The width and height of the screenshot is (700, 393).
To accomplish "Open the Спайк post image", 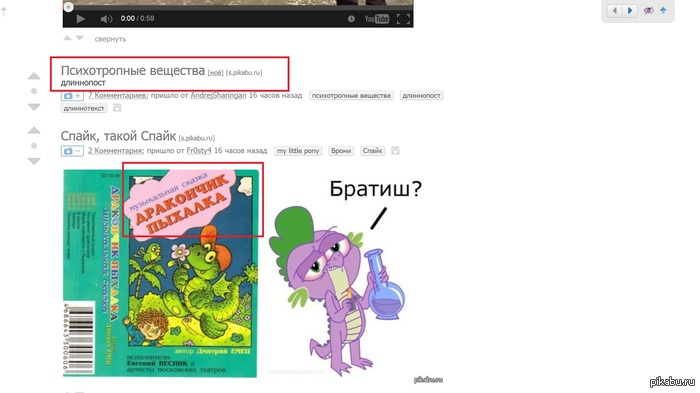I will pyautogui.click(x=253, y=273).
